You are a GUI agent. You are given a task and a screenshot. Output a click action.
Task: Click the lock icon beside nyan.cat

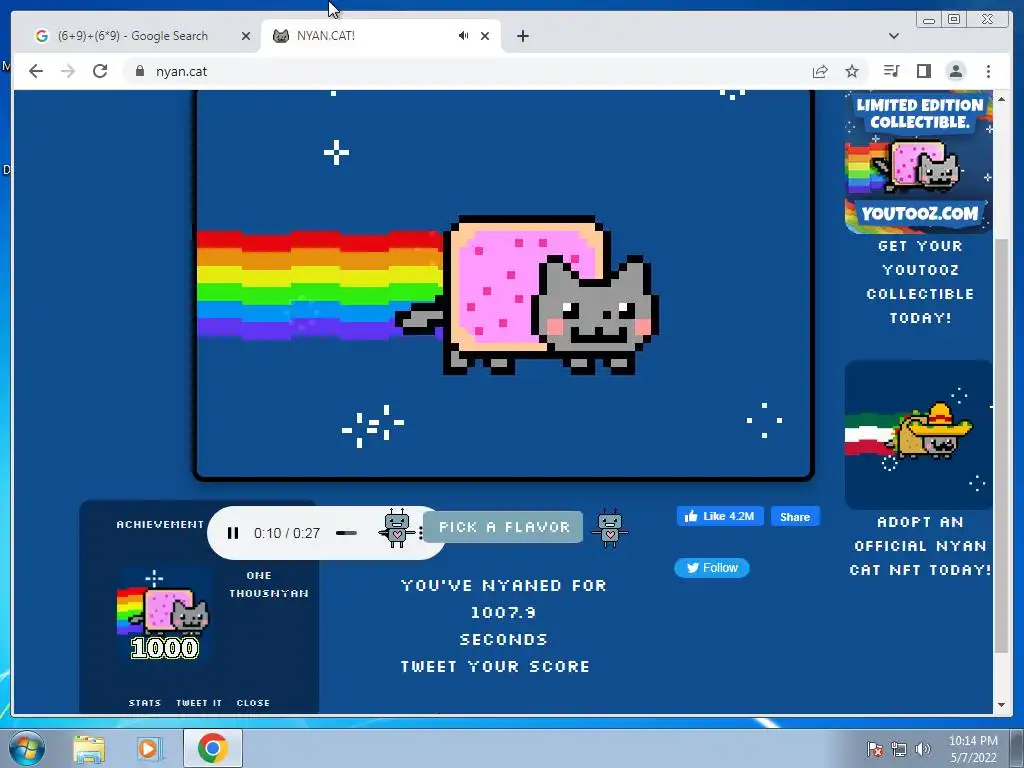pos(139,71)
